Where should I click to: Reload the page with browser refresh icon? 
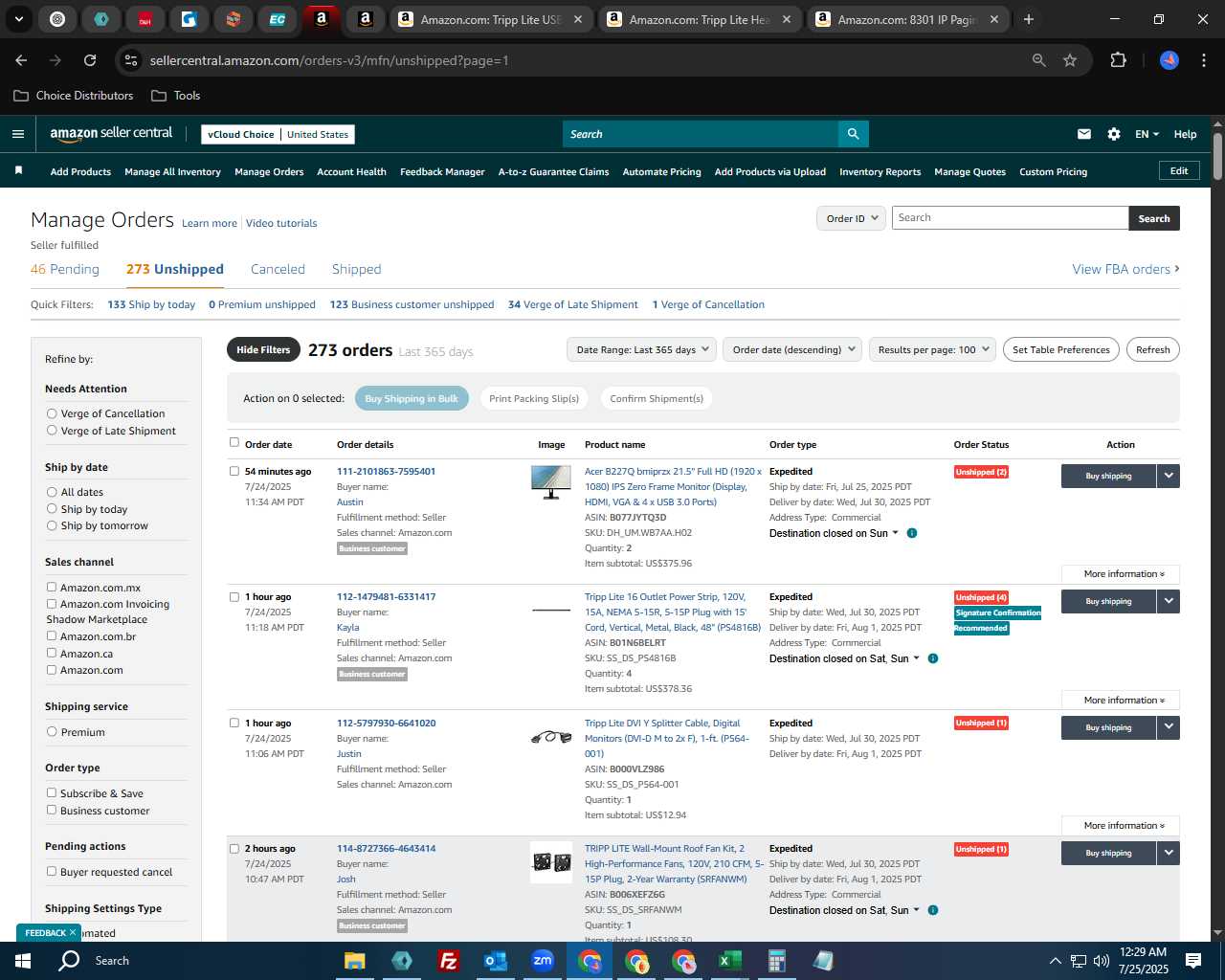point(90,60)
